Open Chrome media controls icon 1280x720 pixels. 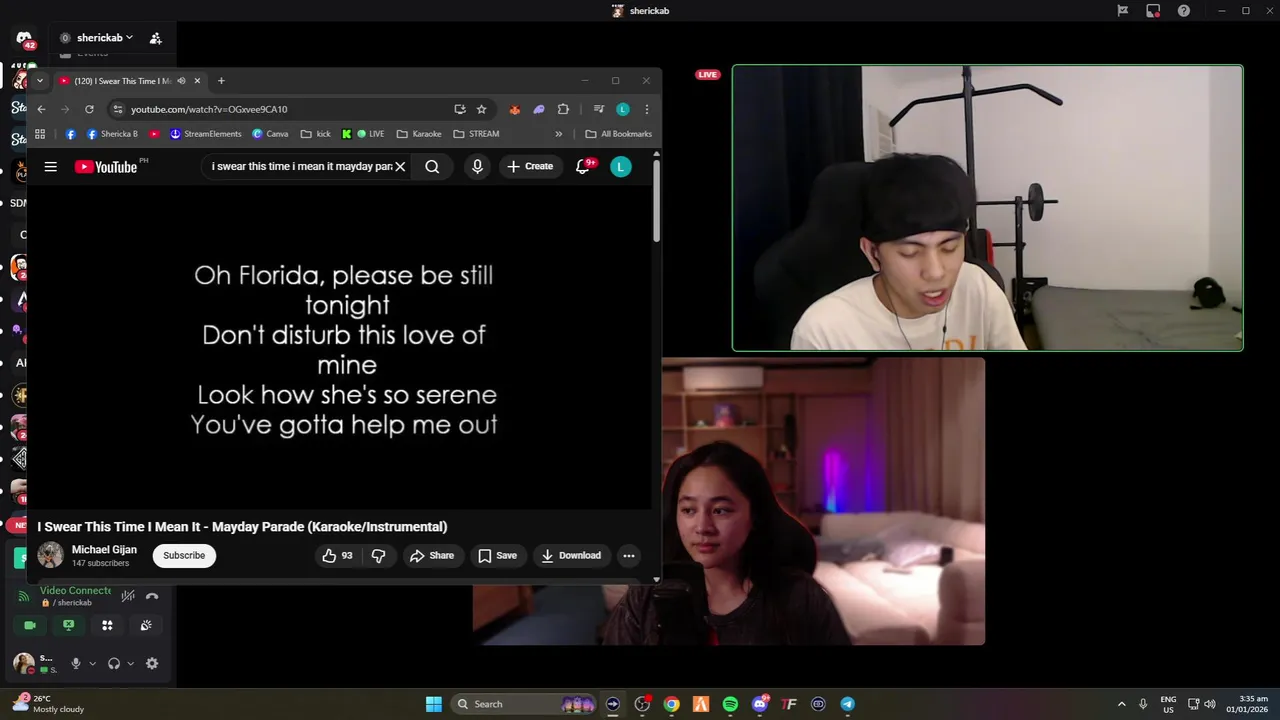pyautogui.click(x=598, y=109)
